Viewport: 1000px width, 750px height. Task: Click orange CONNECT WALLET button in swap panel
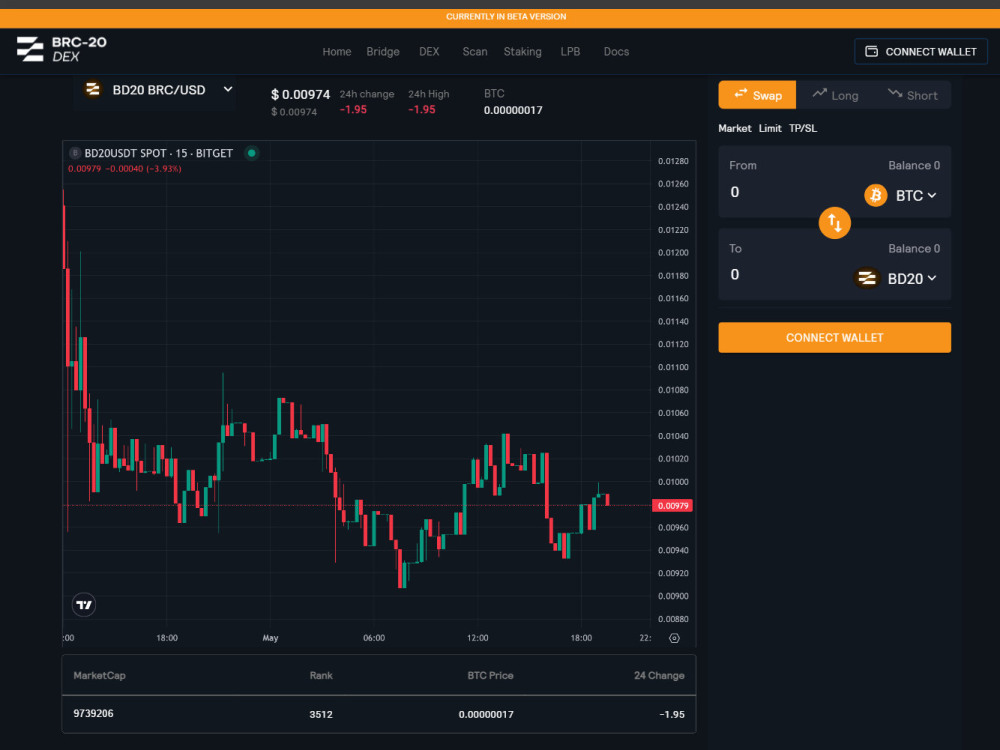point(834,337)
